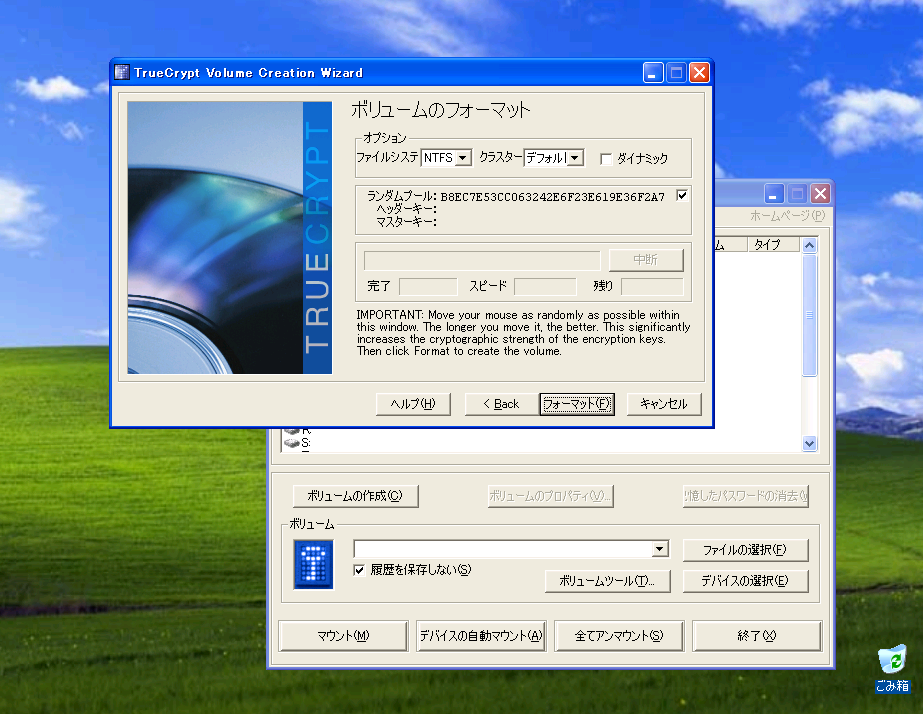Screen dimensions: 923x714
Task: Open the クラスター デフォルト dropdown
Action: [575, 158]
